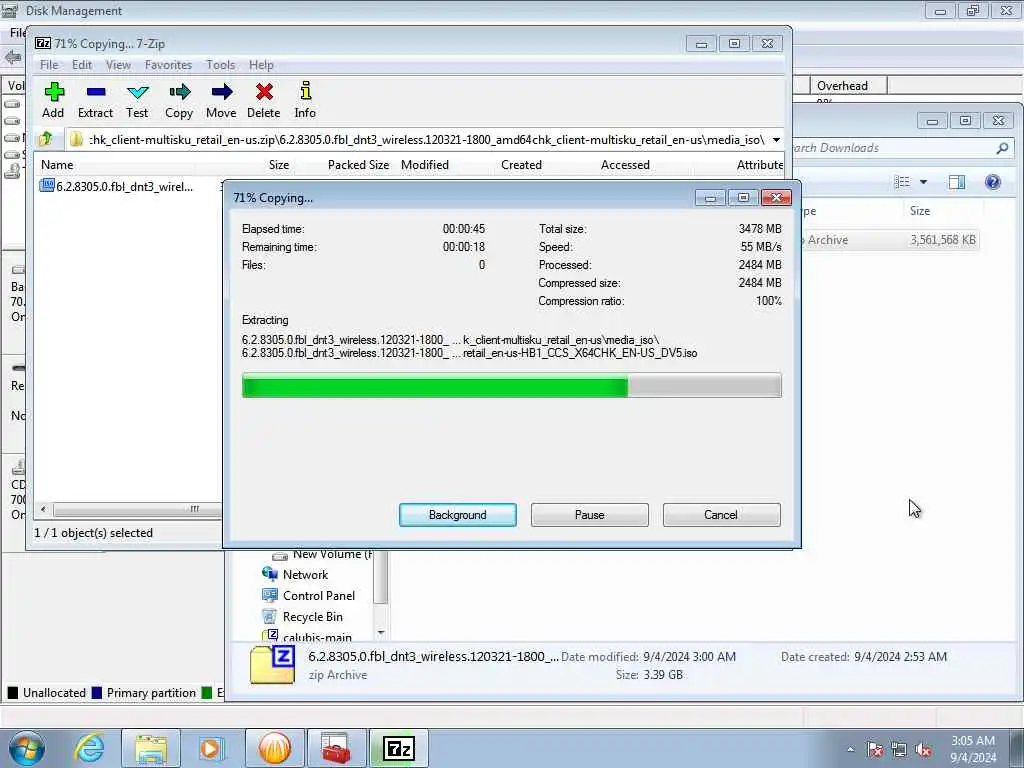Screen dimensions: 1024x768
Task: Sort by the Packed Size column
Action: (358, 165)
